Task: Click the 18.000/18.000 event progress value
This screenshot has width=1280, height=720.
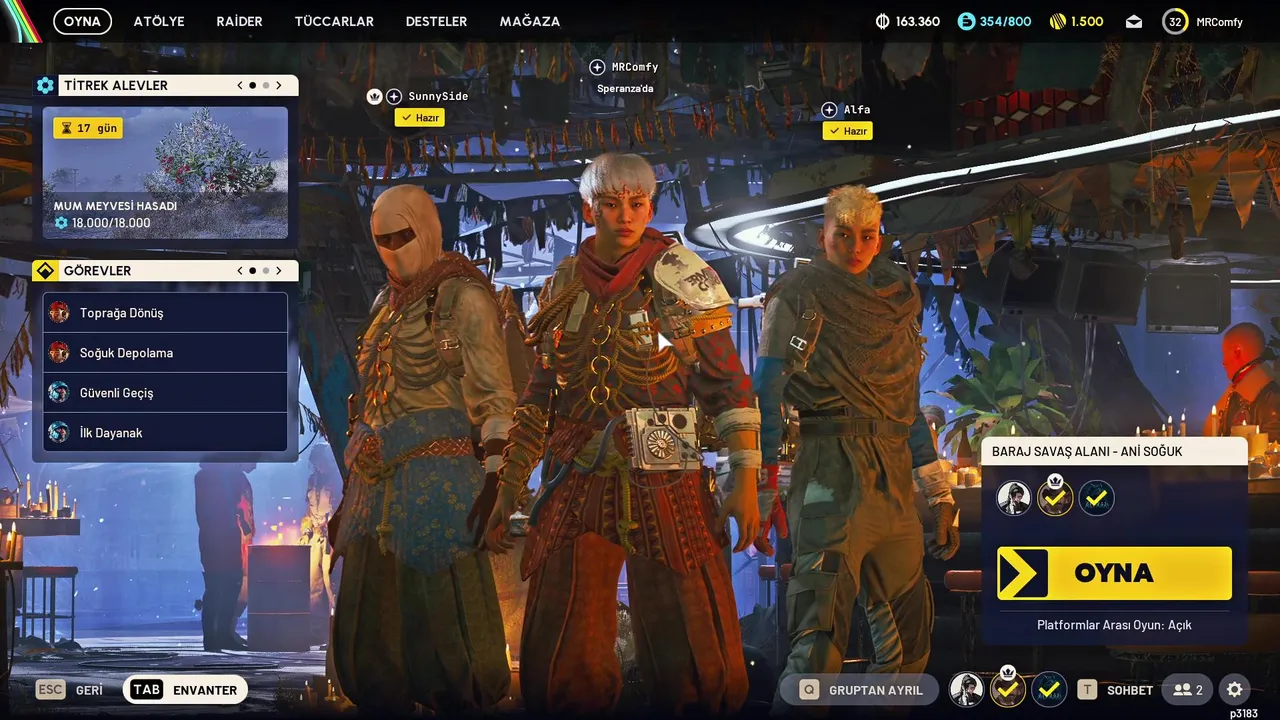Action: pyautogui.click(x=110, y=223)
